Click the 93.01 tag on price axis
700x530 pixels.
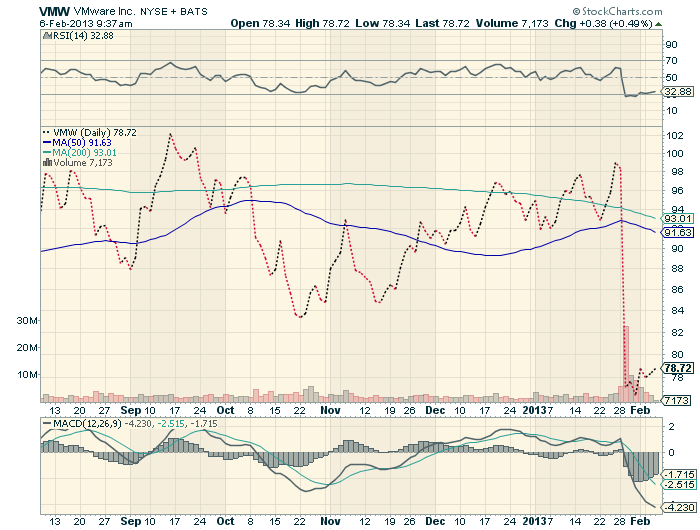[x=678, y=219]
